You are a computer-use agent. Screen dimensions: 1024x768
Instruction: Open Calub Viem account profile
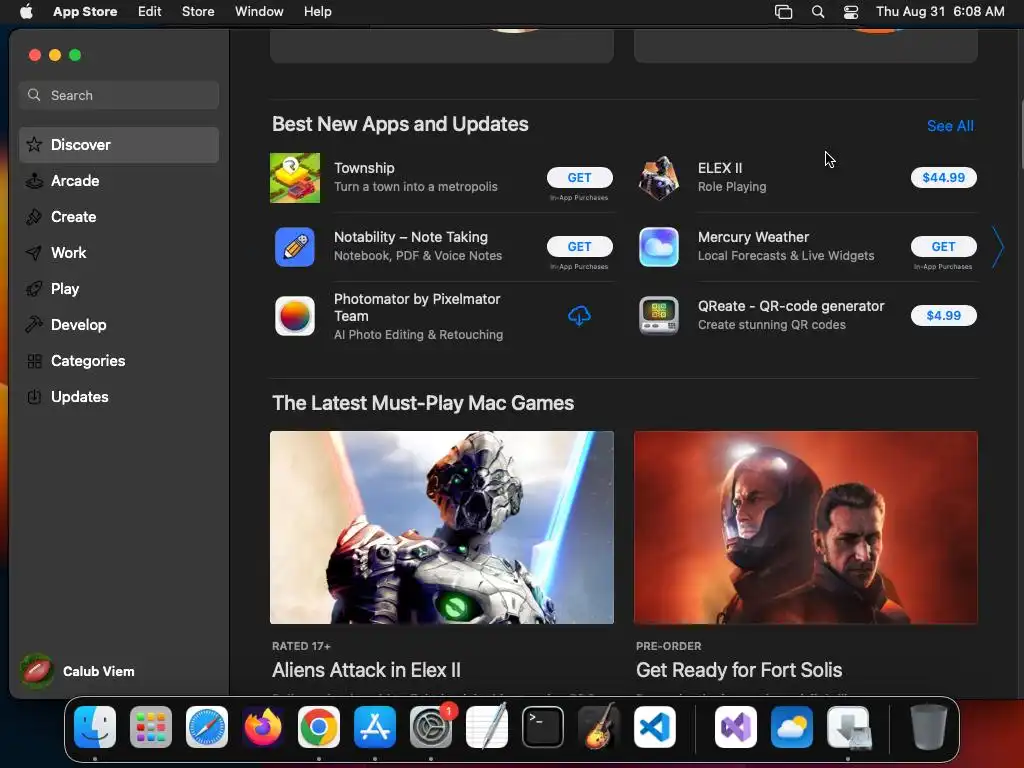tap(78, 671)
